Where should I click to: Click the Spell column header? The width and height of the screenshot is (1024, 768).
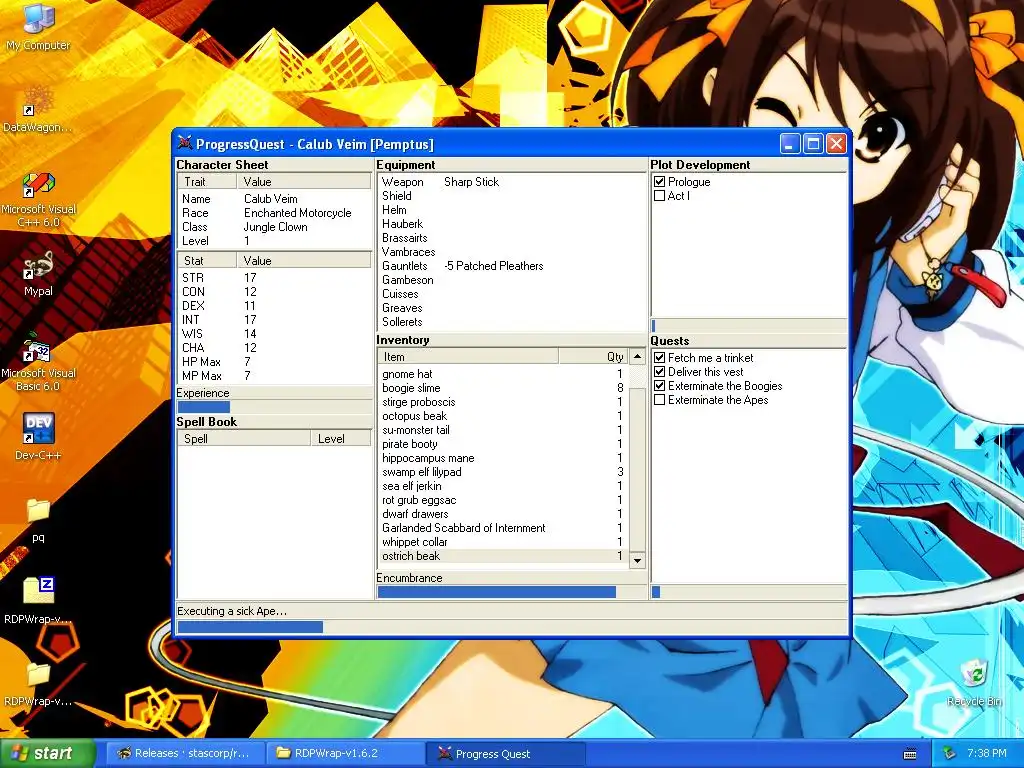click(x=244, y=439)
